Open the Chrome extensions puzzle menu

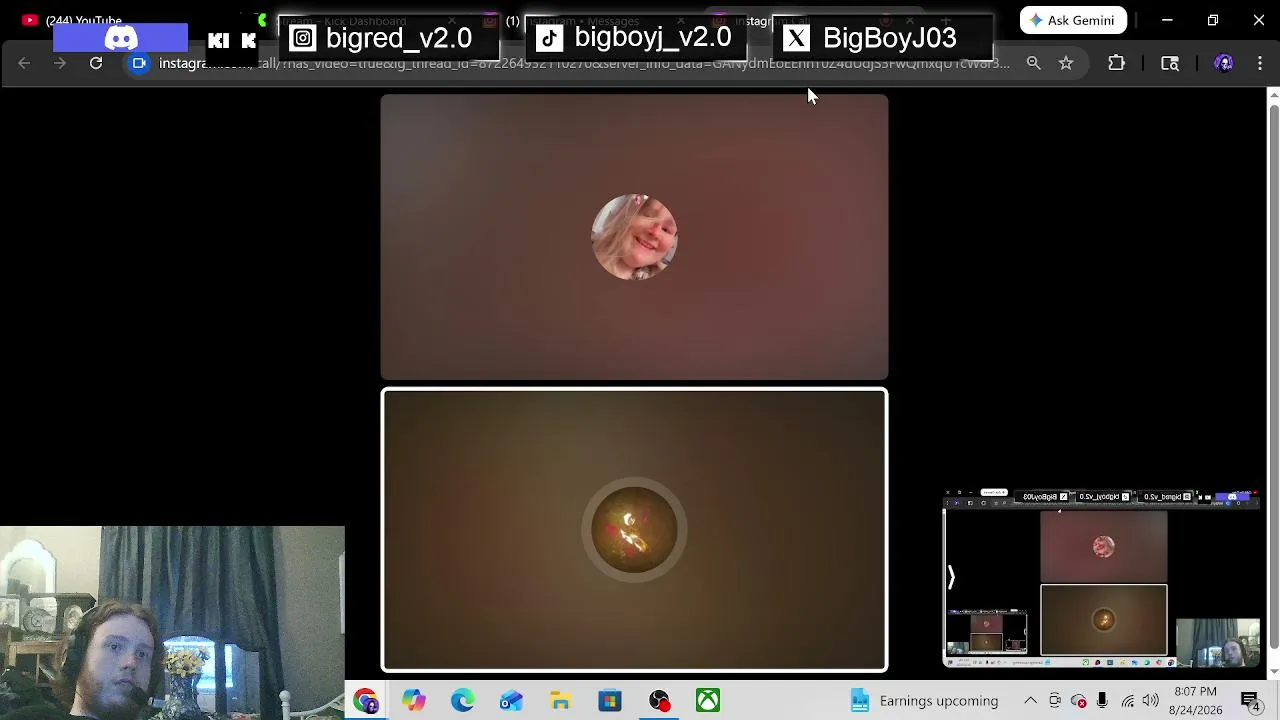[1116, 63]
